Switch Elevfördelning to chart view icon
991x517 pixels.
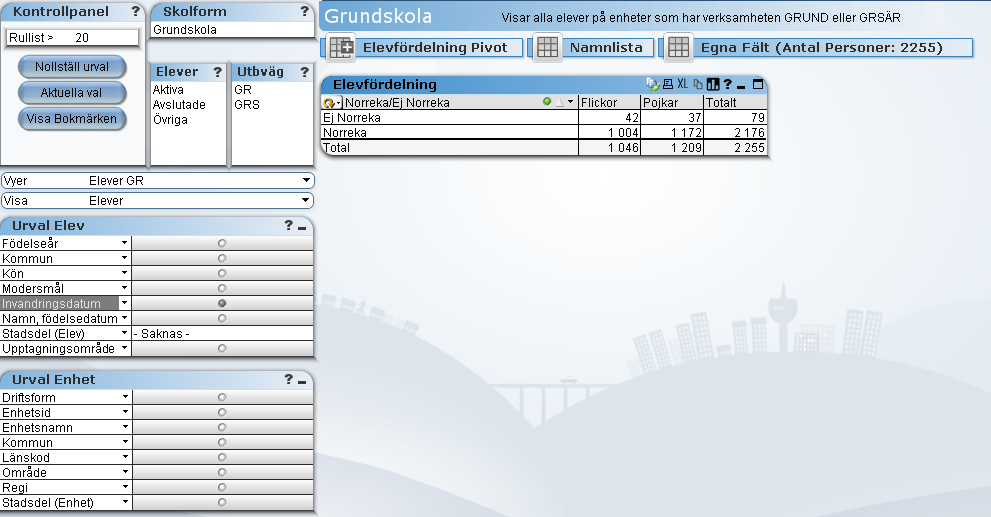pos(713,84)
